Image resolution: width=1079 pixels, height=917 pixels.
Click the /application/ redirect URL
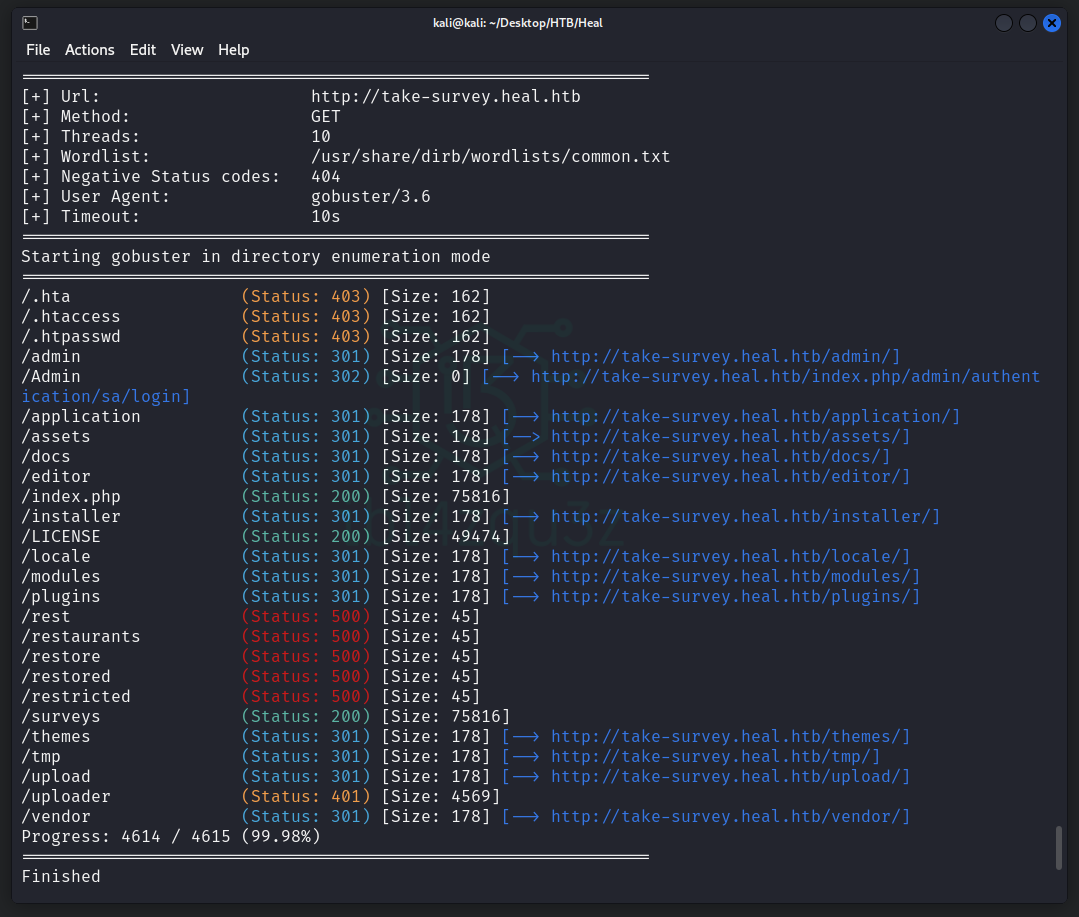pos(755,417)
